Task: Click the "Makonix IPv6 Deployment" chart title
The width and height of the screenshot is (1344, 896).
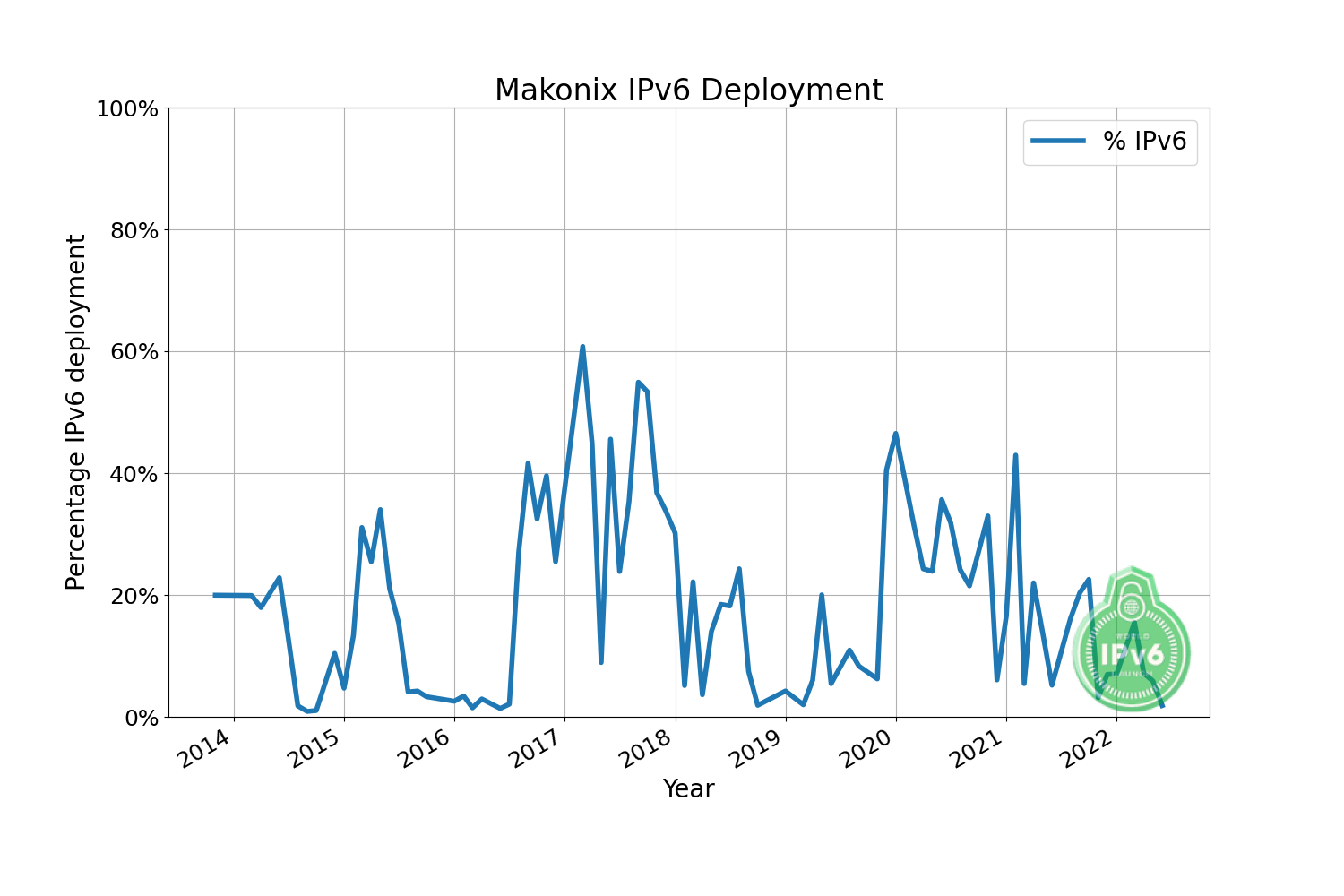Action: [688, 90]
